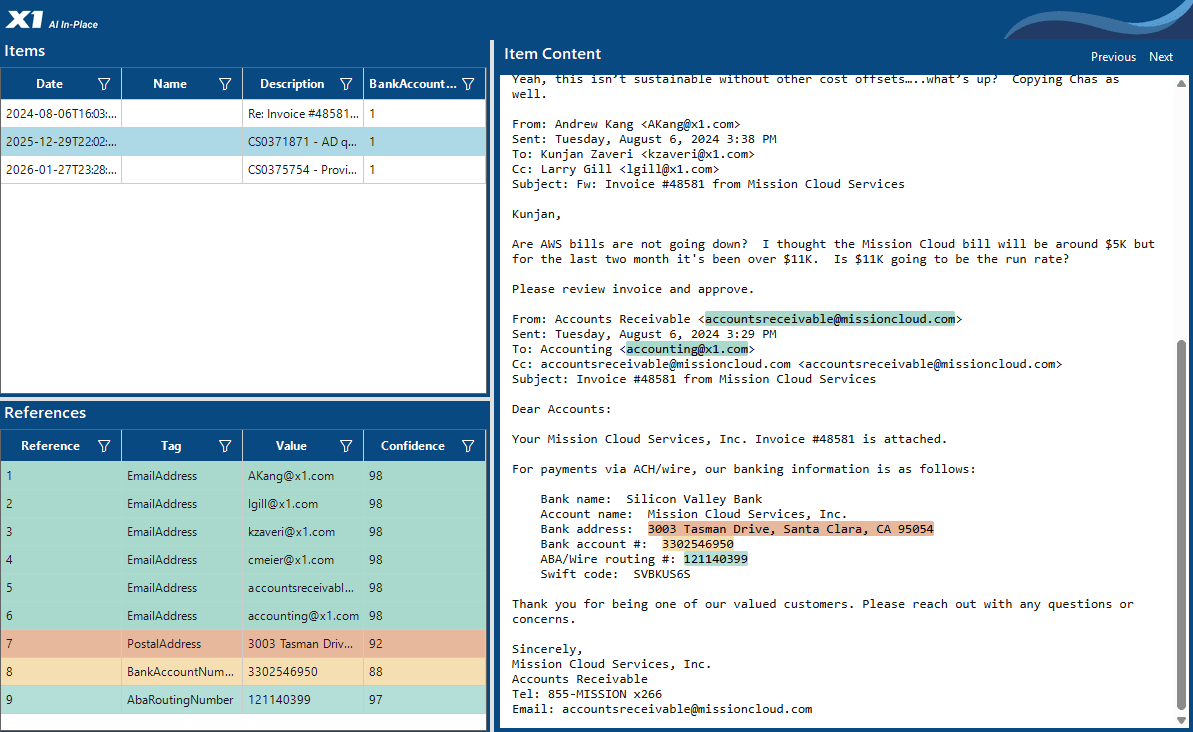1193x732 pixels.
Task: Click the X1 AI In-Place logo
Action: click(52, 20)
